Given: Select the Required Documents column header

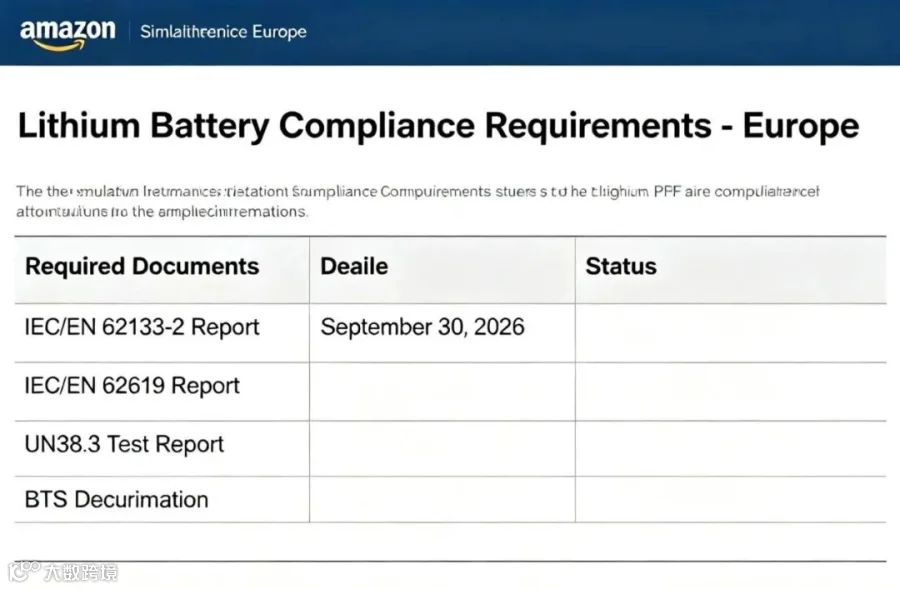Looking at the screenshot, I should click(x=142, y=266).
